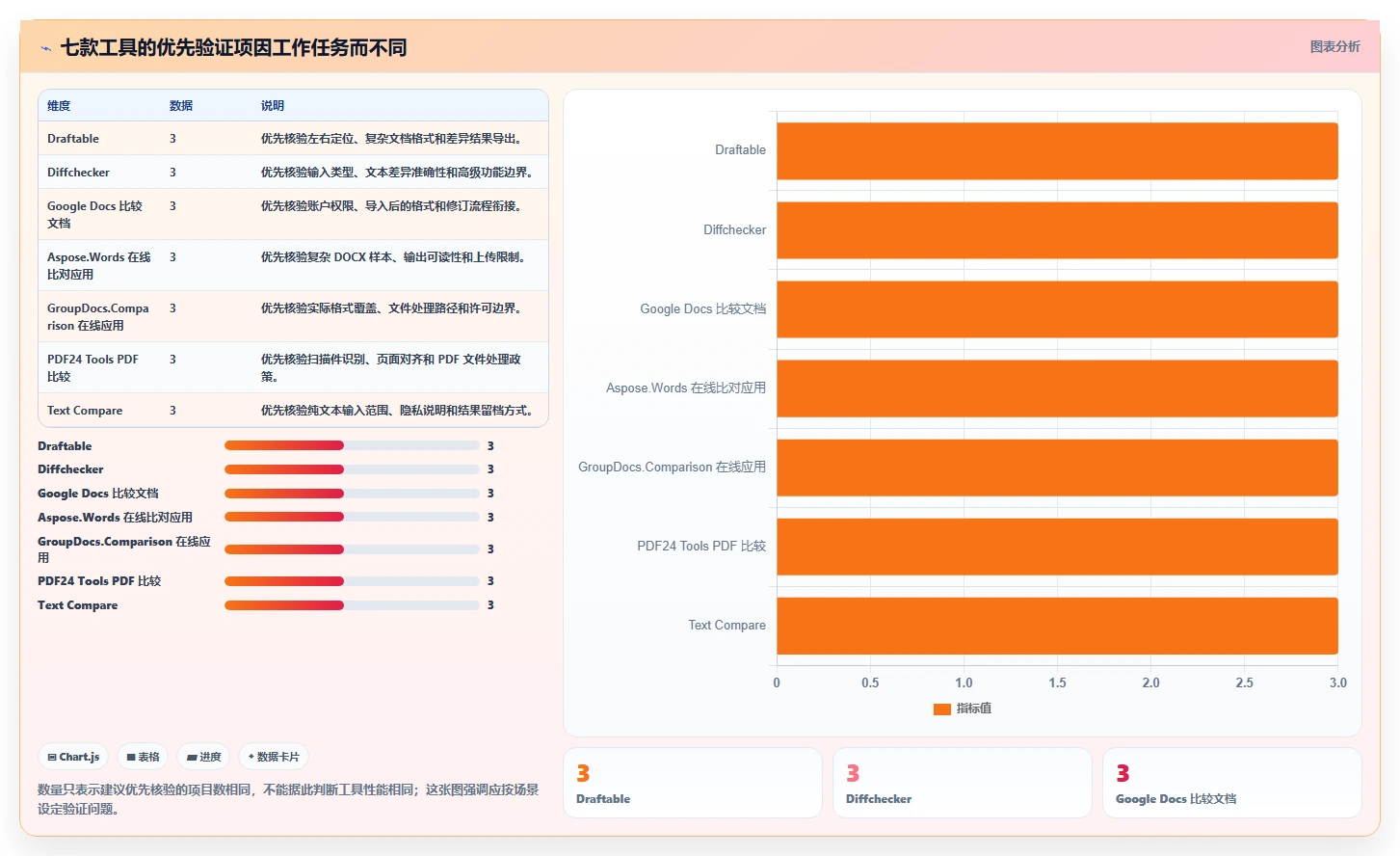Click the description 优先核验输入类型、文本差异准确性和高级功能边界
Image resolution: width=1400 pixels, height=856 pixels.
tap(399, 173)
